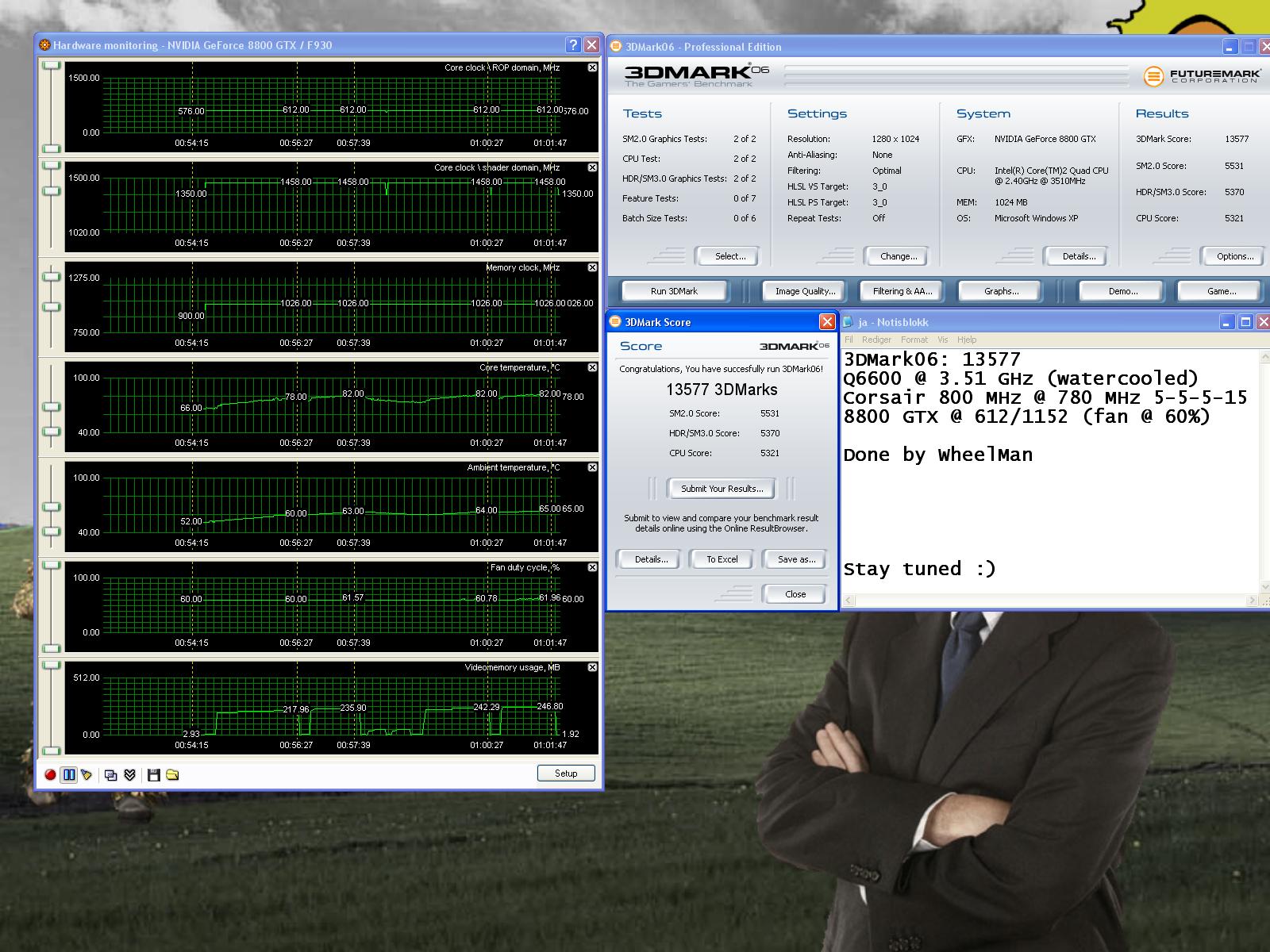Screen dimensions: 1270x952
Task: Open a log via the yellow folder icon
Action: pyautogui.click(x=172, y=774)
